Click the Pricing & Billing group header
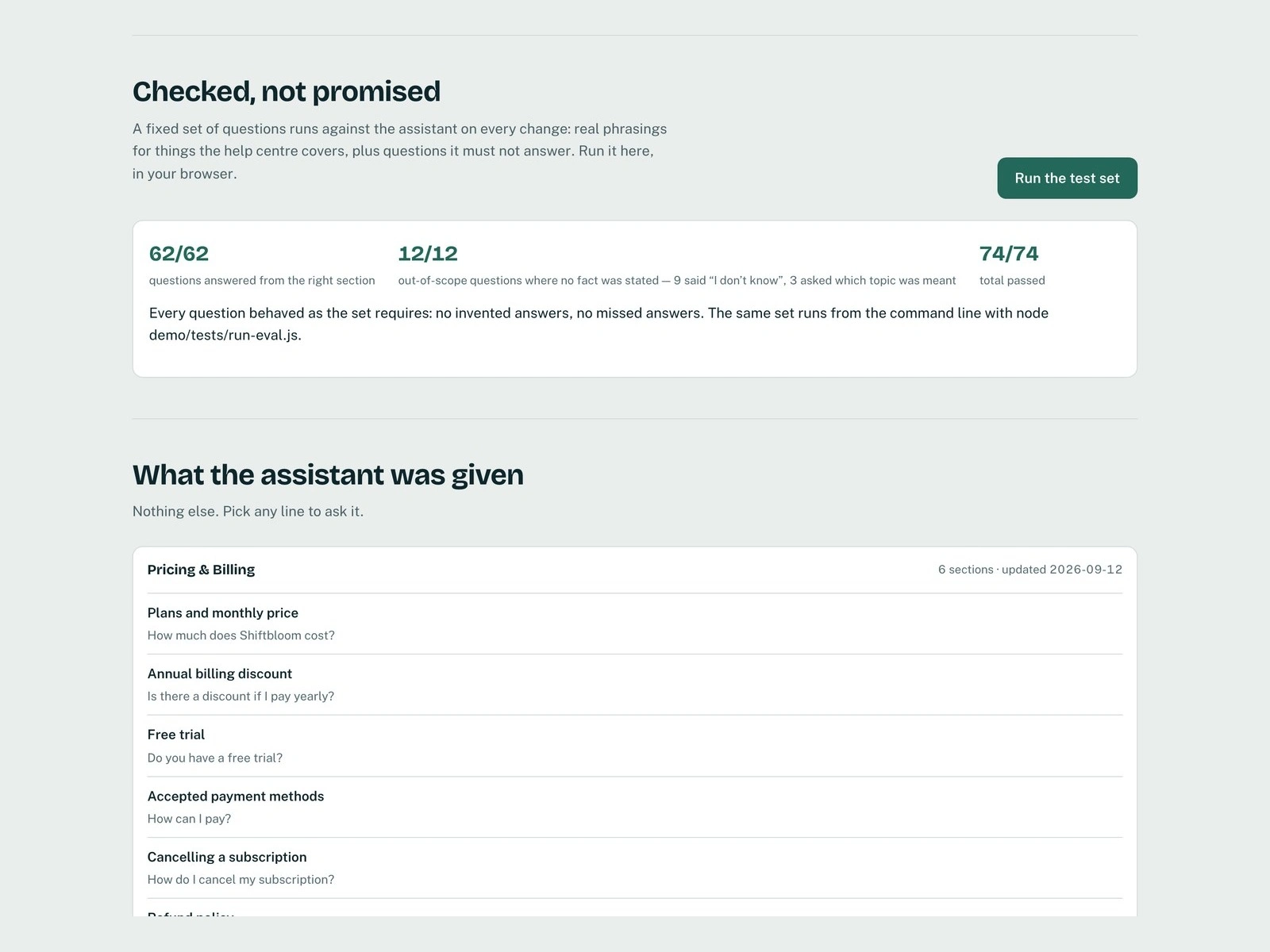The width and height of the screenshot is (1270, 952). coord(201,570)
